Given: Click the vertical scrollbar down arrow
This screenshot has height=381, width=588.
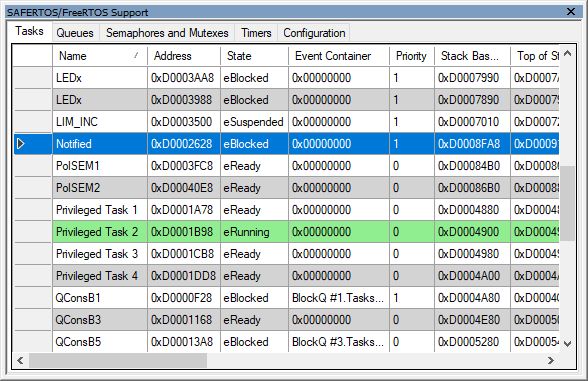Looking at the screenshot, I should click(567, 344).
